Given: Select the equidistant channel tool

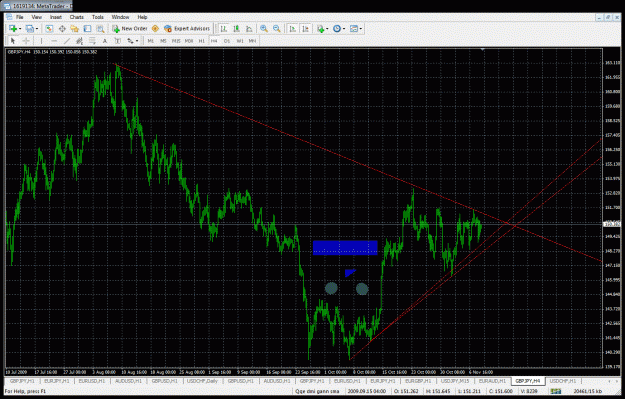Looking at the screenshot, I should coord(79,41).
